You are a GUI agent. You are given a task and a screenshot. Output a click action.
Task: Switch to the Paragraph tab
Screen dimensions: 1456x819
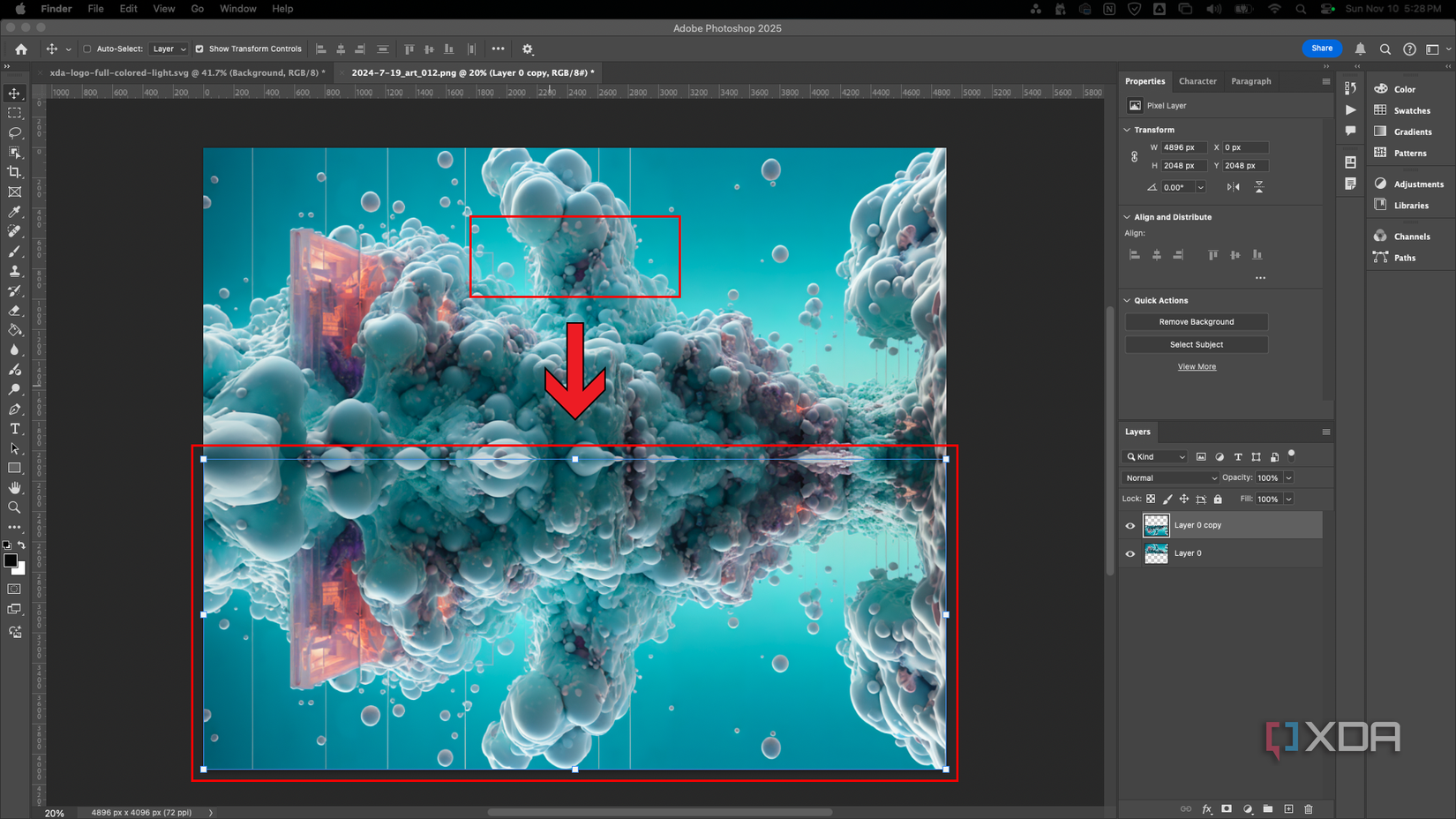(x=1251, y=81)
